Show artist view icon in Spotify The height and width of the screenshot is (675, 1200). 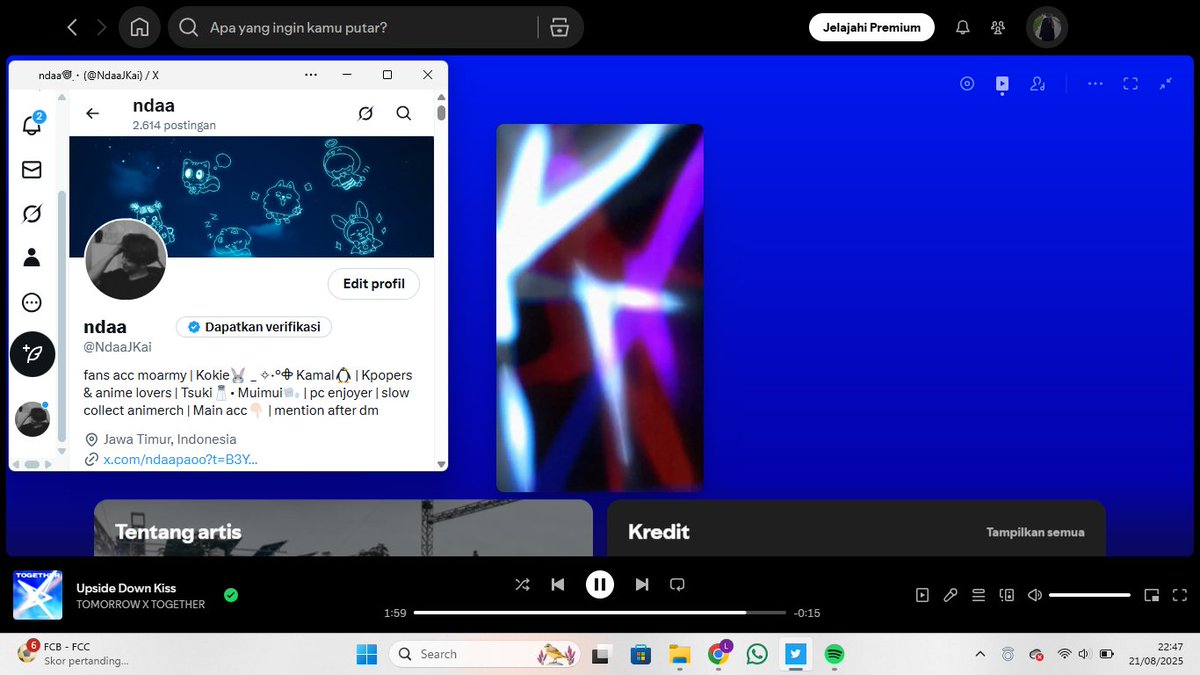click(1038, 84)
